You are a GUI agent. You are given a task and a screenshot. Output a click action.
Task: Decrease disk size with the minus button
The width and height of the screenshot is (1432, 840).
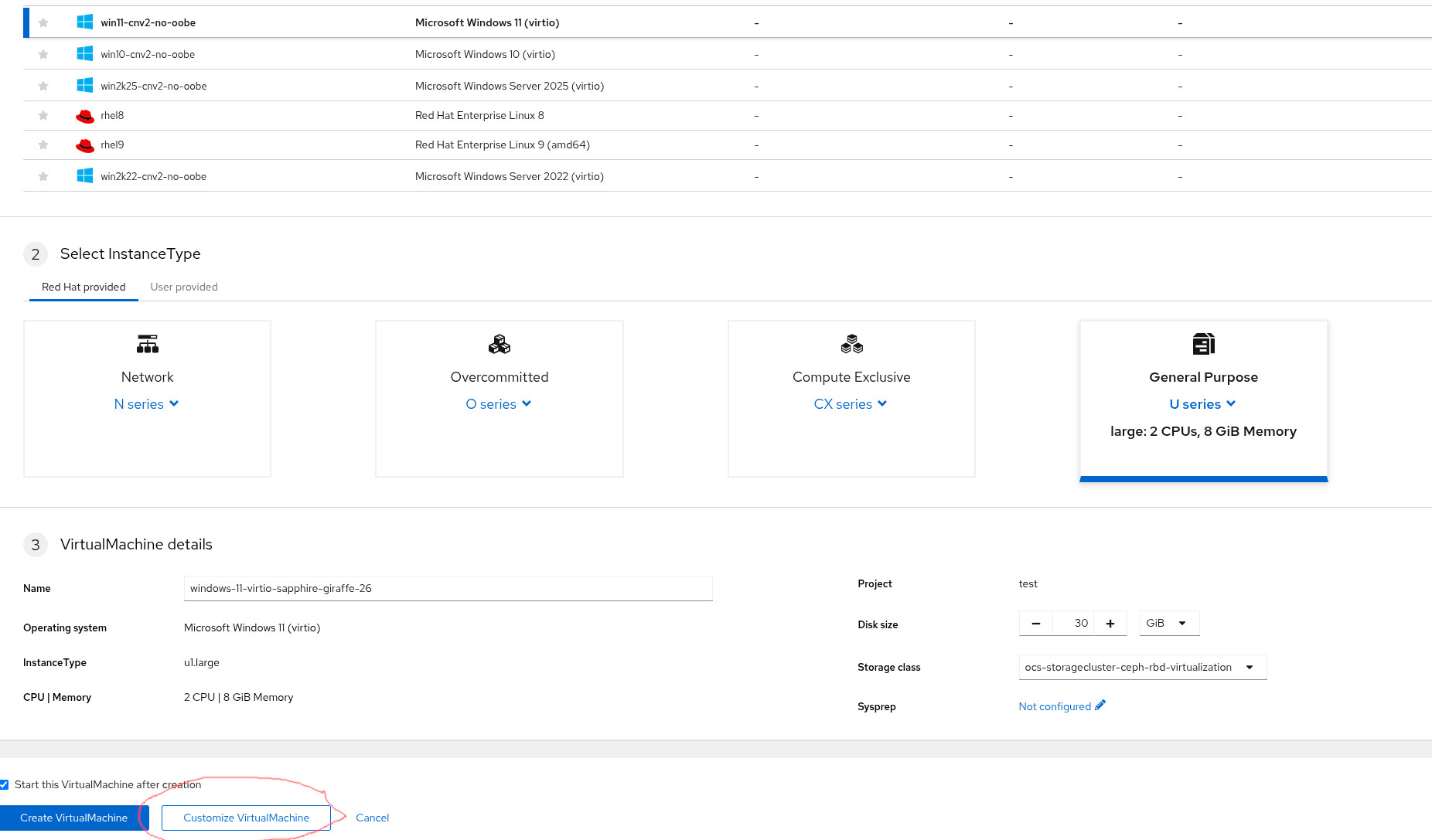click(x=1035, y=623)
